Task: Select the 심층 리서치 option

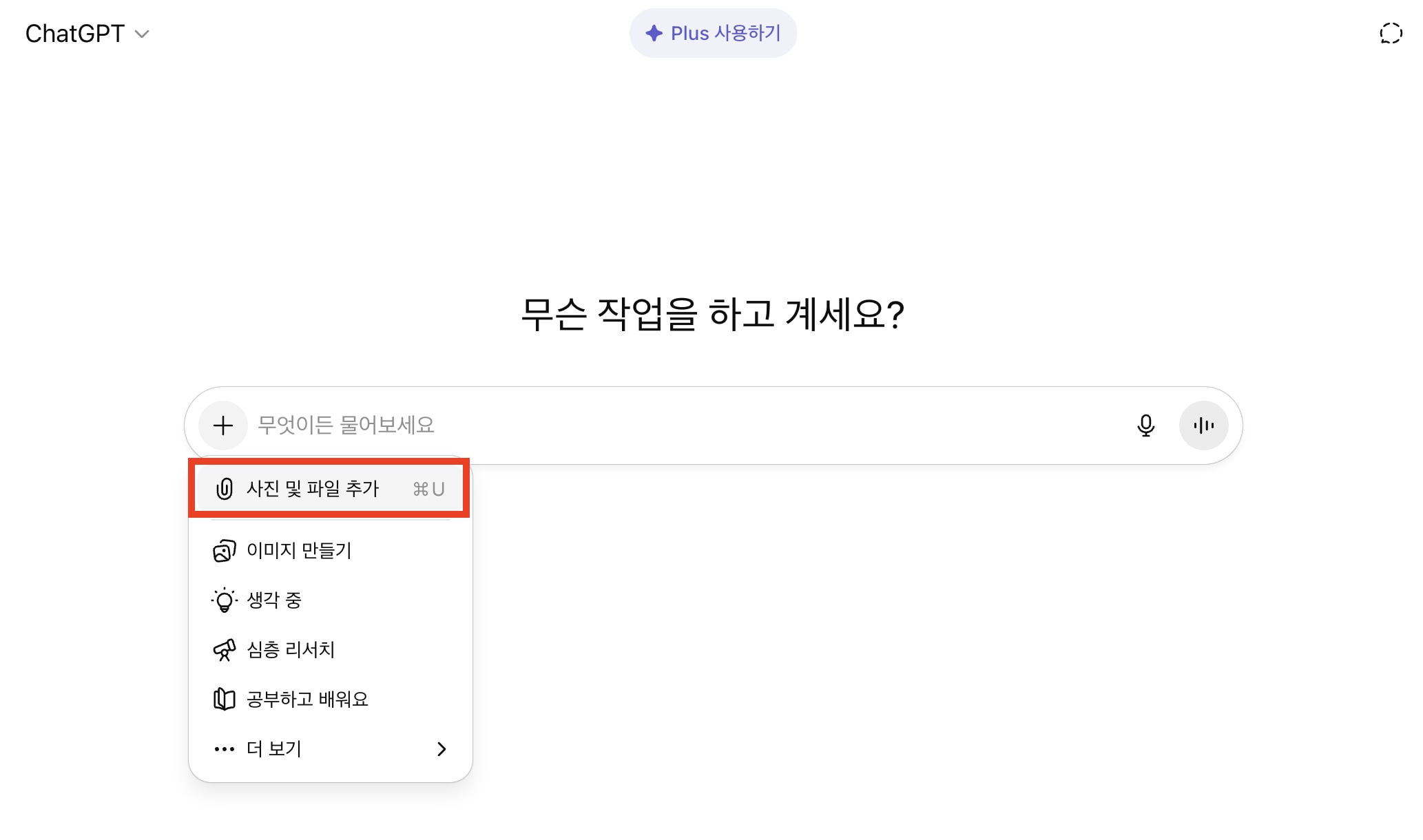Action: tap(291, 650)
